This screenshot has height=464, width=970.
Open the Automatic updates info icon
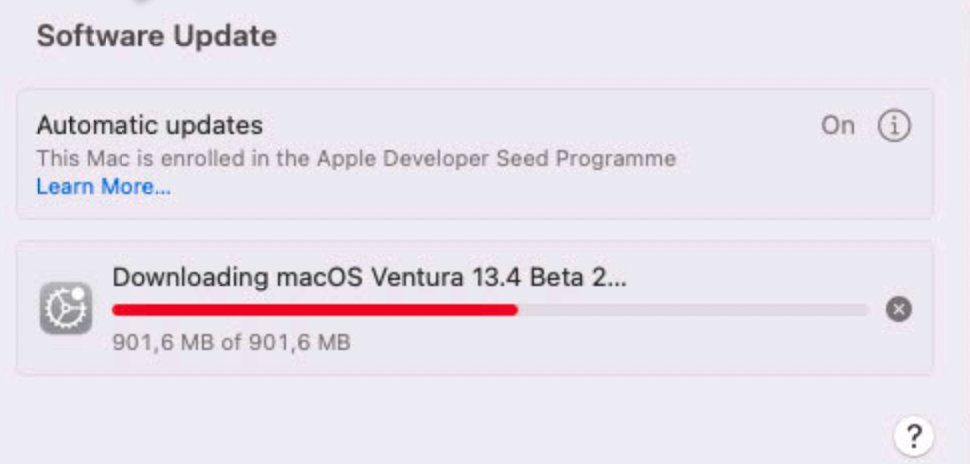(894, 126)
